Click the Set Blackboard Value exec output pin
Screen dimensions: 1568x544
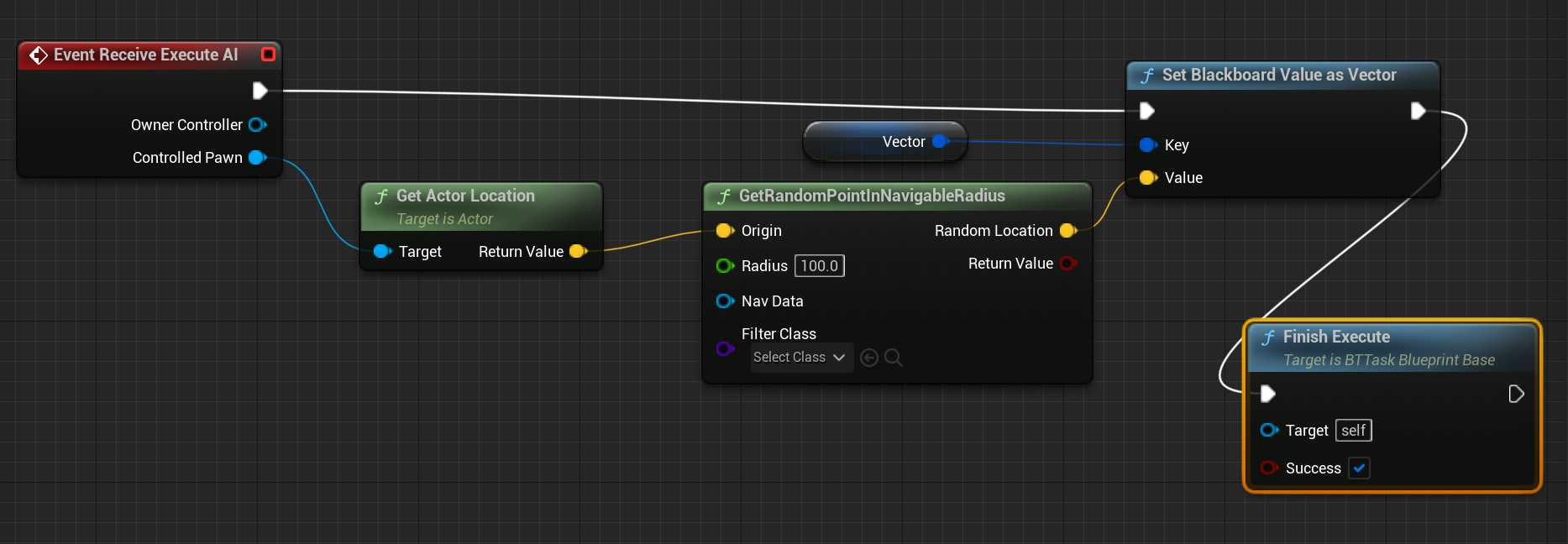pyautogui.click(x=1418, y=110)
